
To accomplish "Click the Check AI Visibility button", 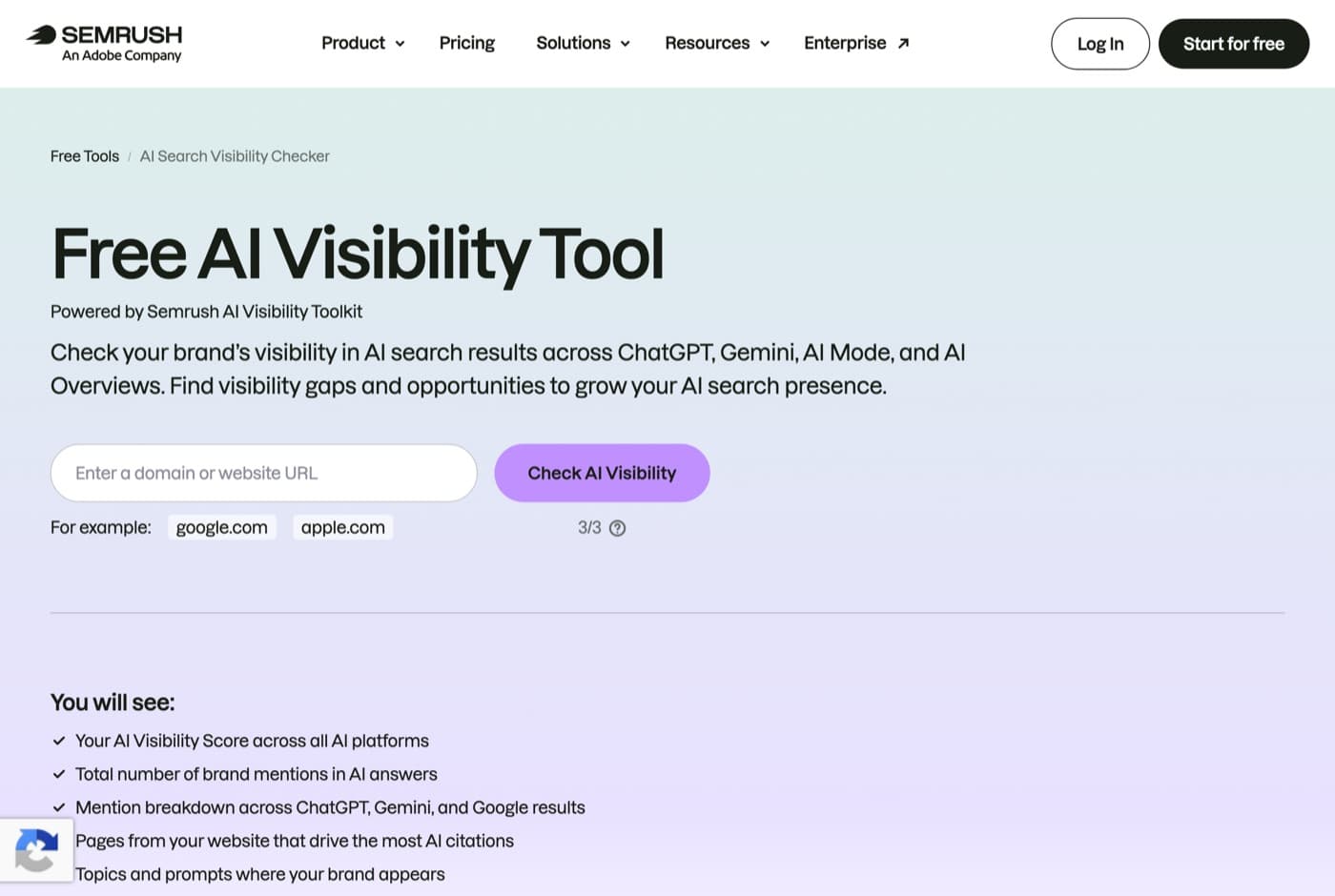I will (x=602, y=473).
